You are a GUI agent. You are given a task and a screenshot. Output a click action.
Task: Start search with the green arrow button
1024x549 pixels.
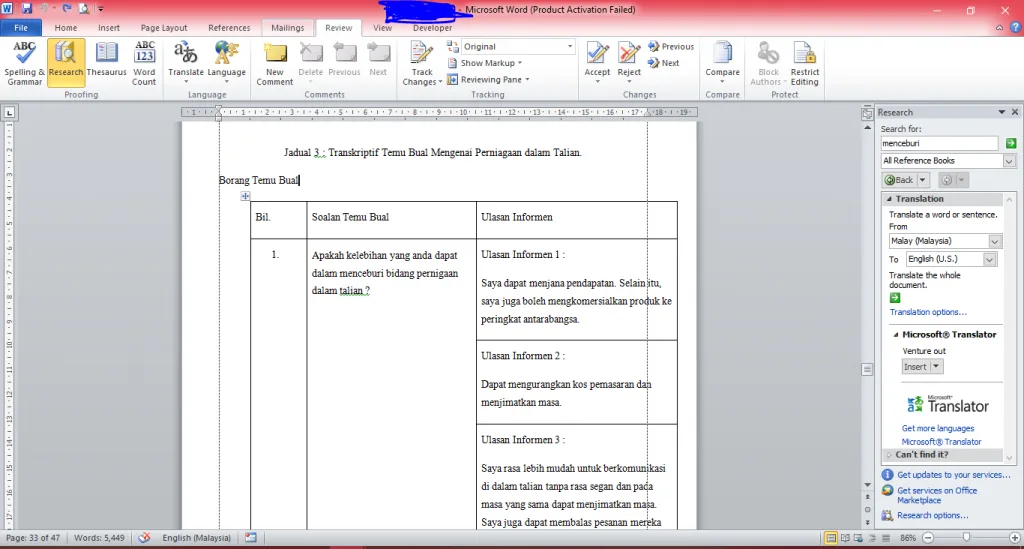[1011, 143]
